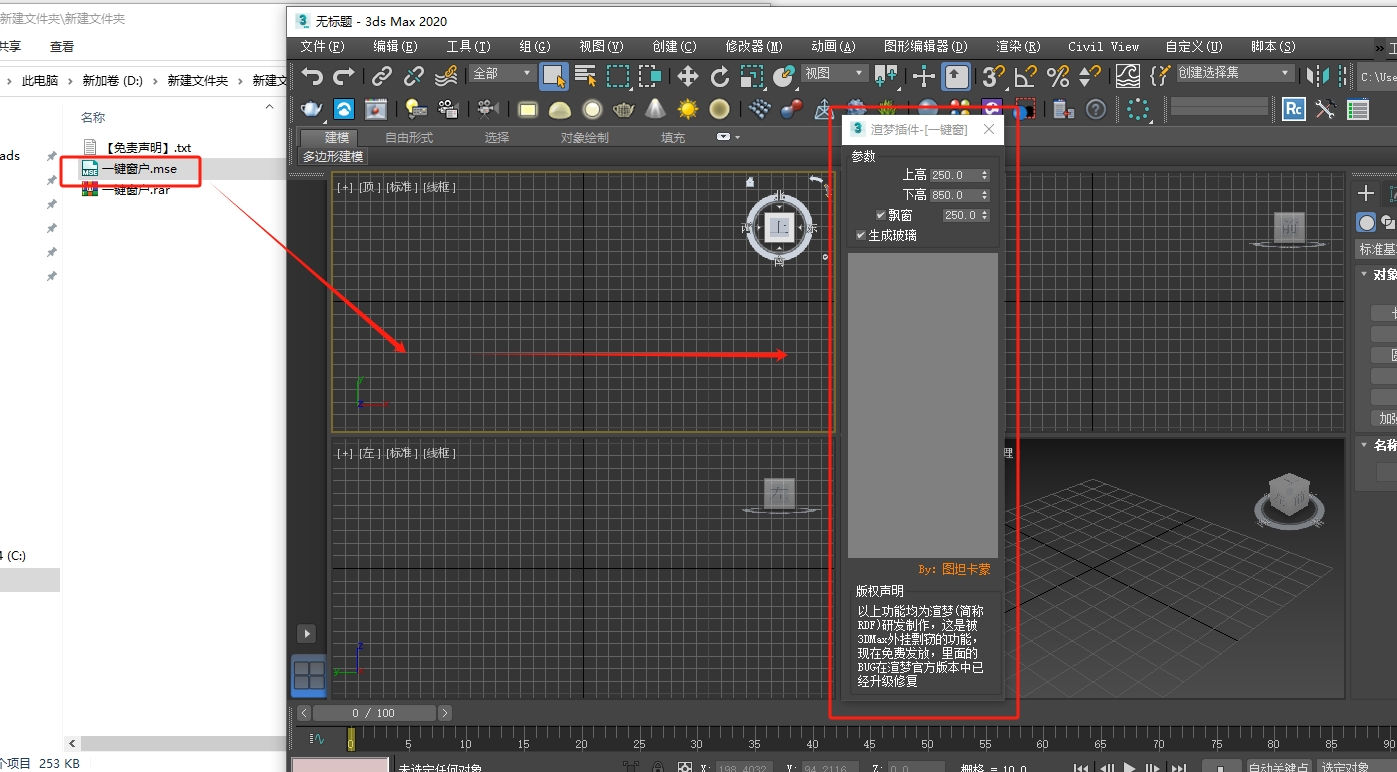Toggle the Spinner Snap icon
The image size is (1397, 772).
click(x=1090, y=76)
